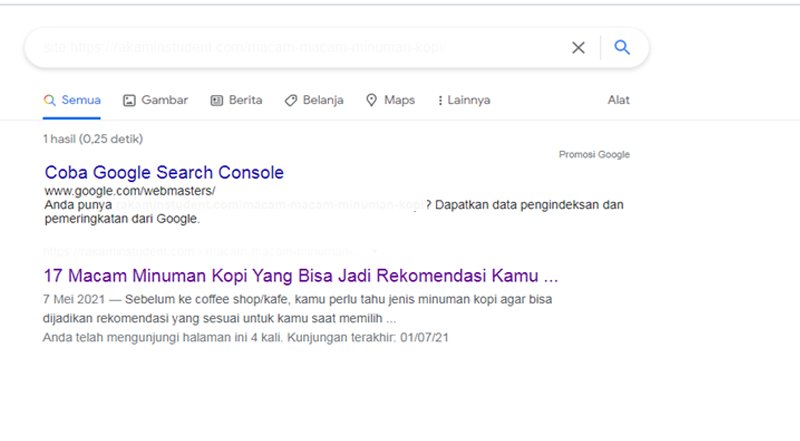Click the blue magnifier search icon
The width and height of the screenshot is (800, 441).
[622, 47]
